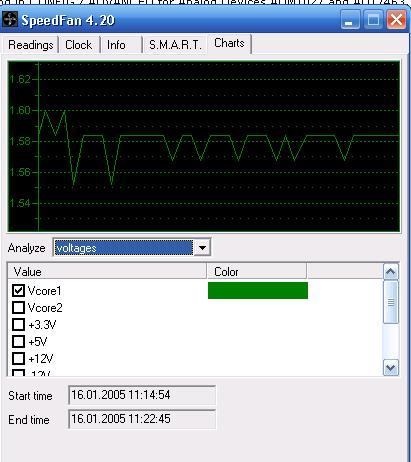Select the Charts tab
411x462 pixels.
coord(229,43)
